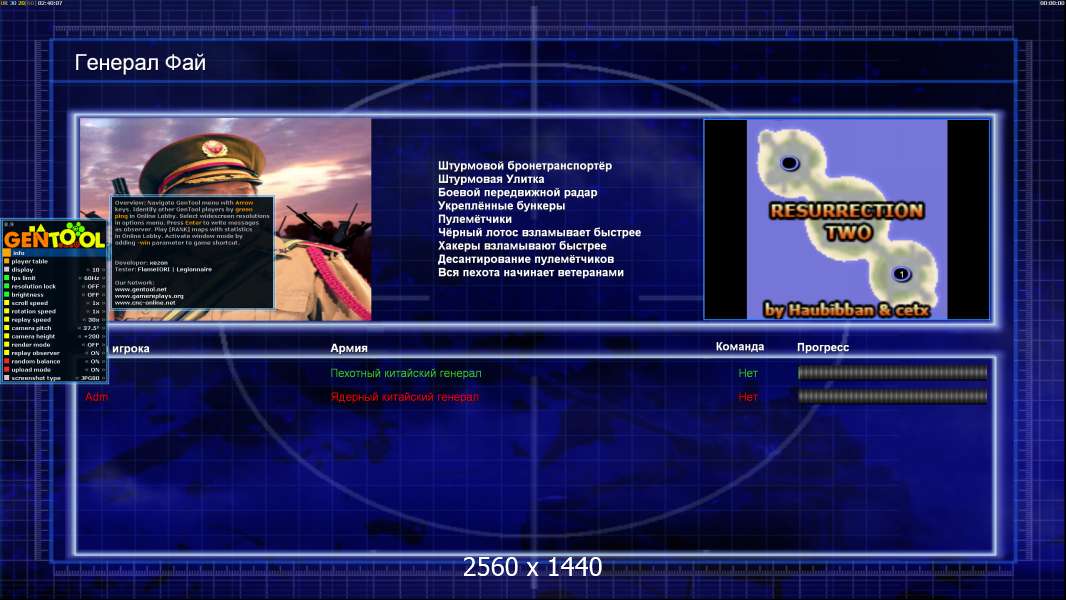Click the green square beside brightness
This screenshot has width=1066, height=600.
7,295
